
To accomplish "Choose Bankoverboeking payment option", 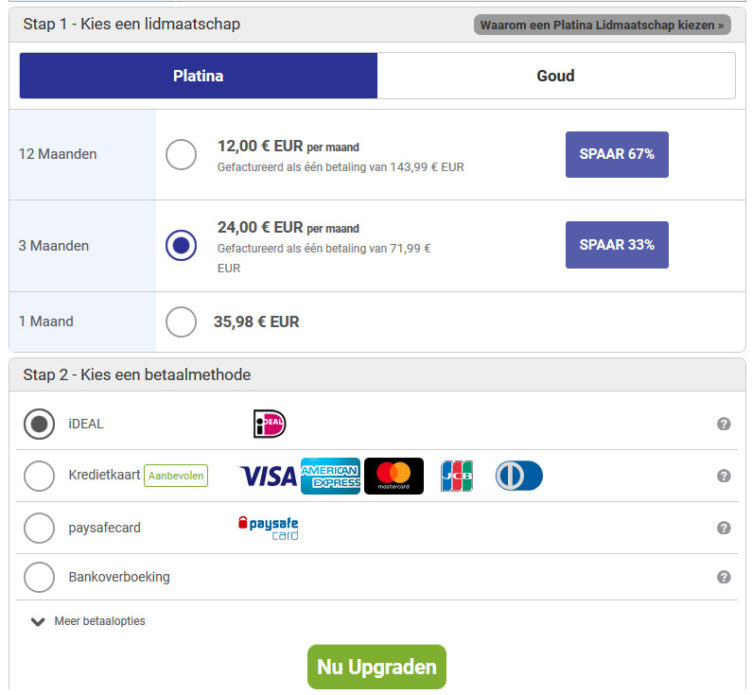I will point(39,577).
